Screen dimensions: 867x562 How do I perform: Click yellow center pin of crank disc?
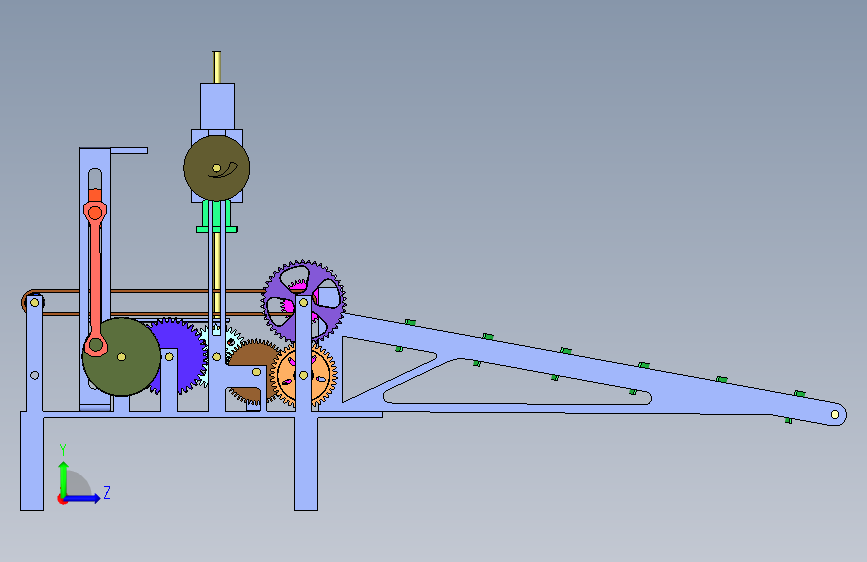pyautogui.click(x=121, y=357)
